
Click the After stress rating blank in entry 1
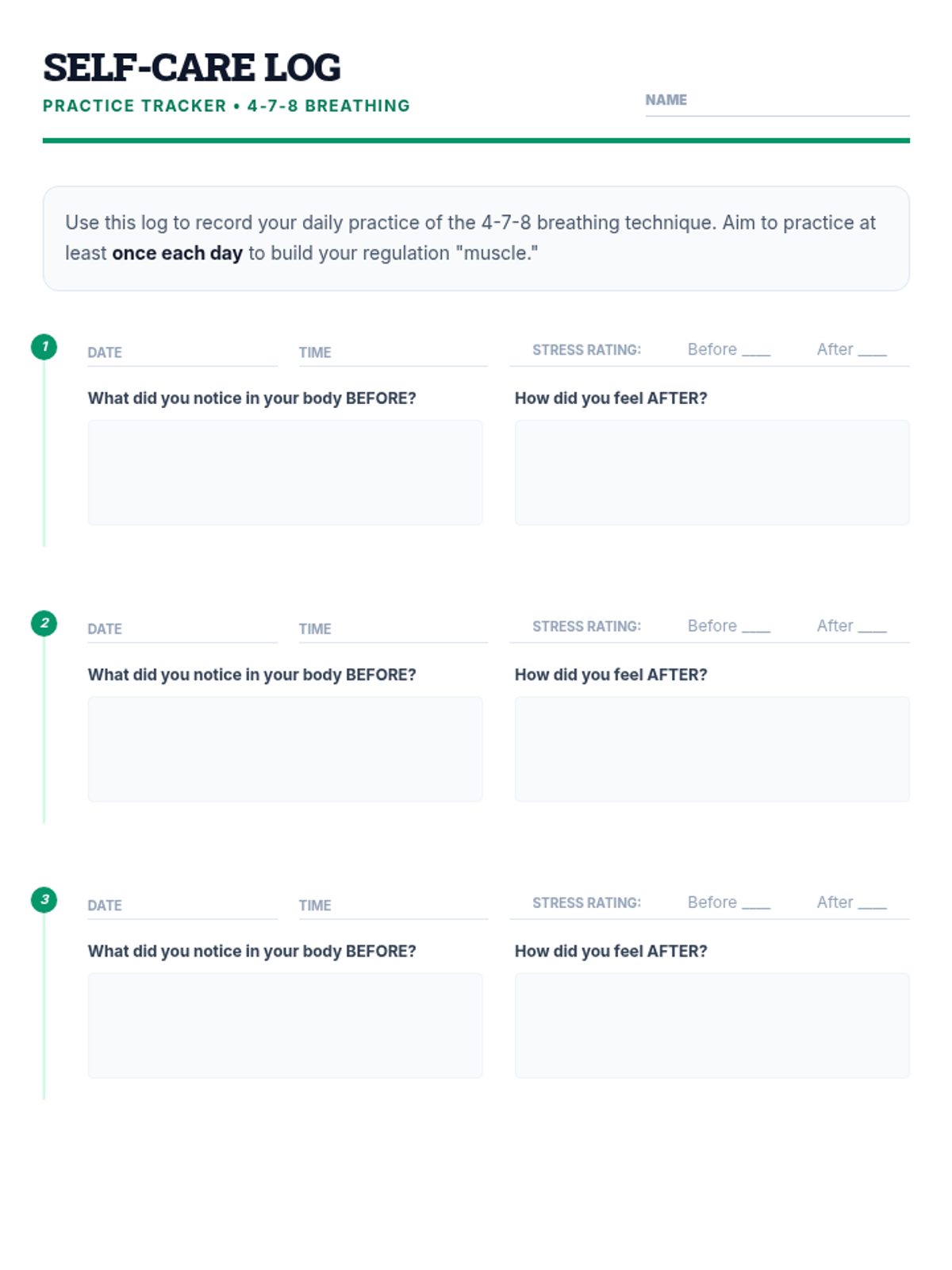tap(872, 351)
